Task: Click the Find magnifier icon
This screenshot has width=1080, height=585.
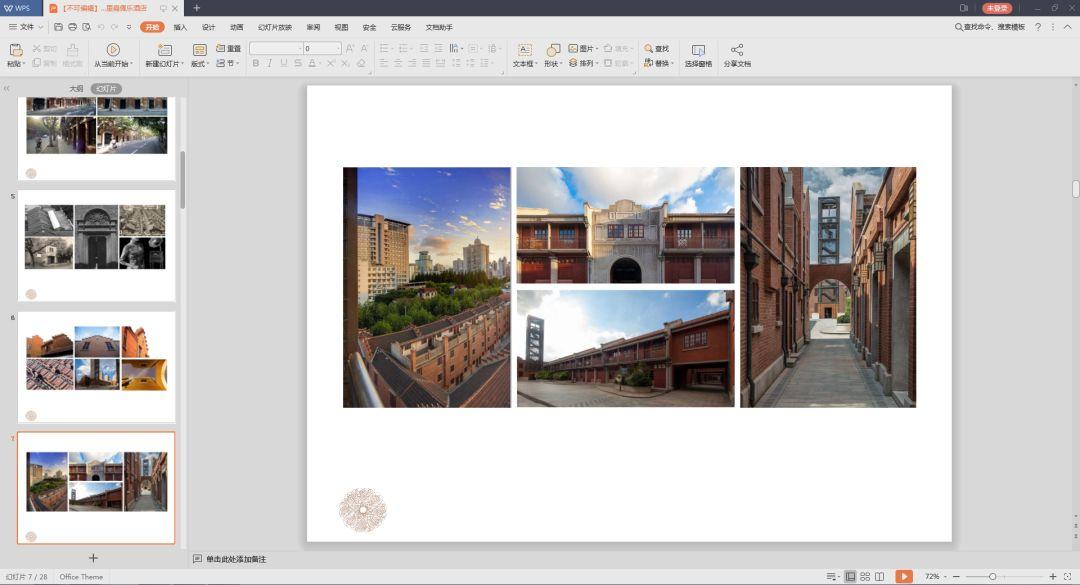Action: [648, 48]
